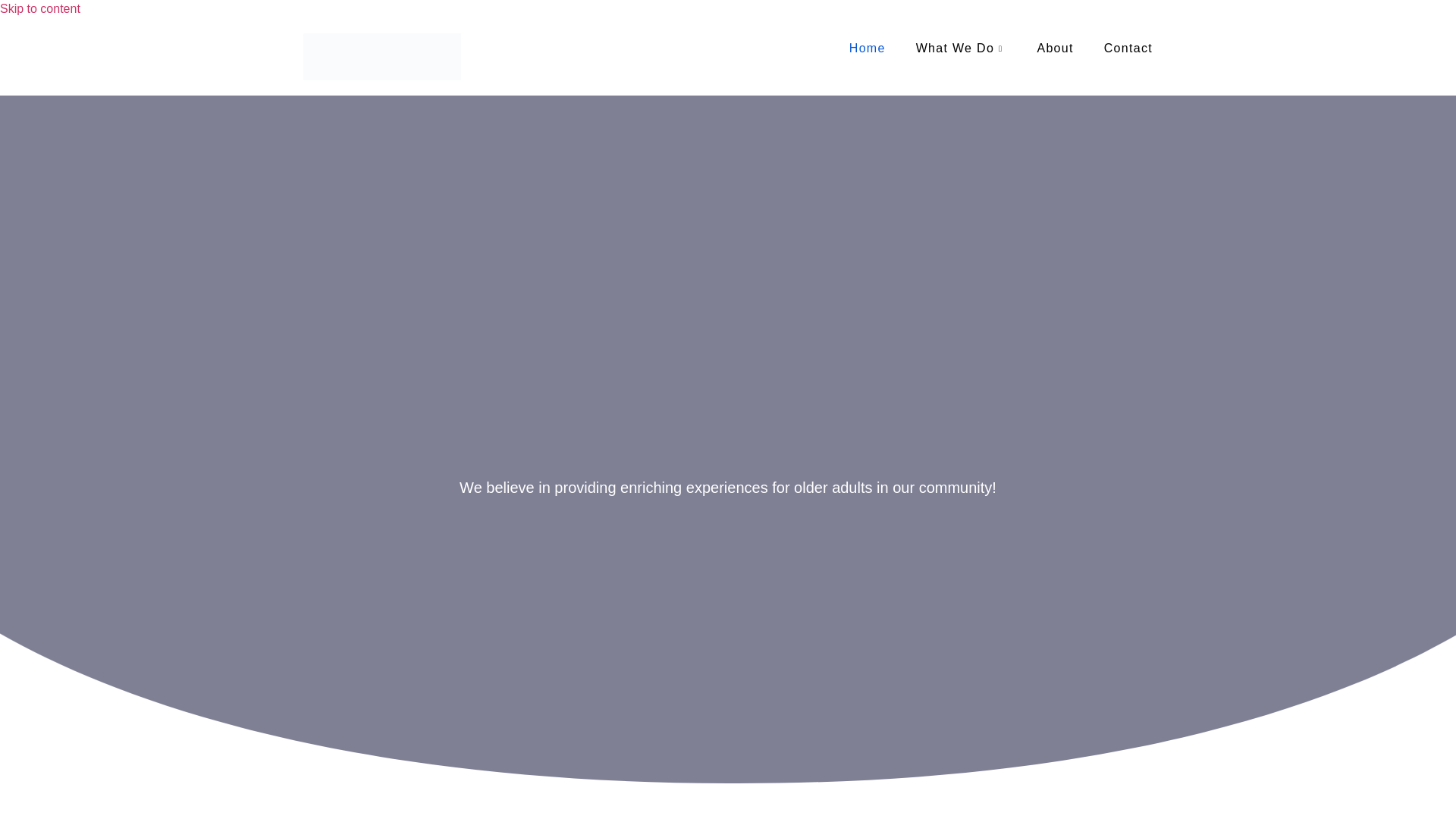Expand the What We Do dropdown arrow
The width and height of the screenshot is (1456, 819).
(x=1000, y=49)
